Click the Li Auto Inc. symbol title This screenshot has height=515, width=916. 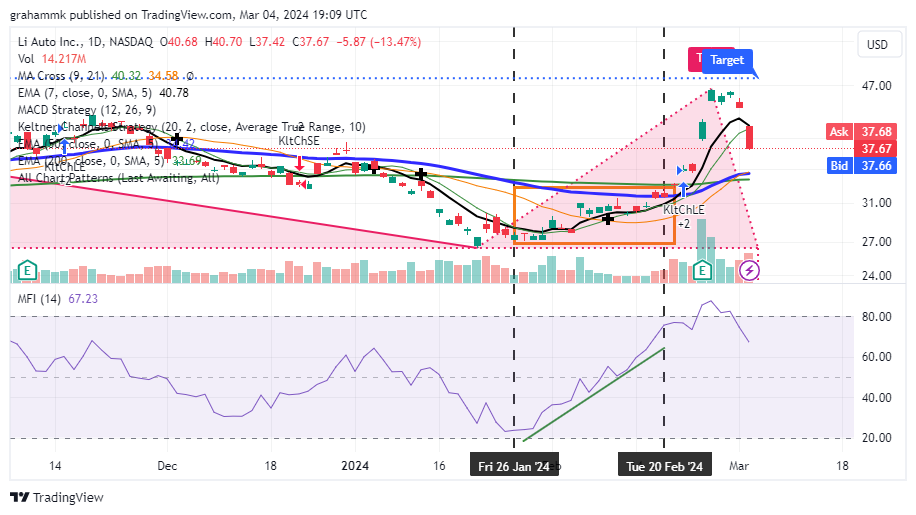(x=85, y=42)
